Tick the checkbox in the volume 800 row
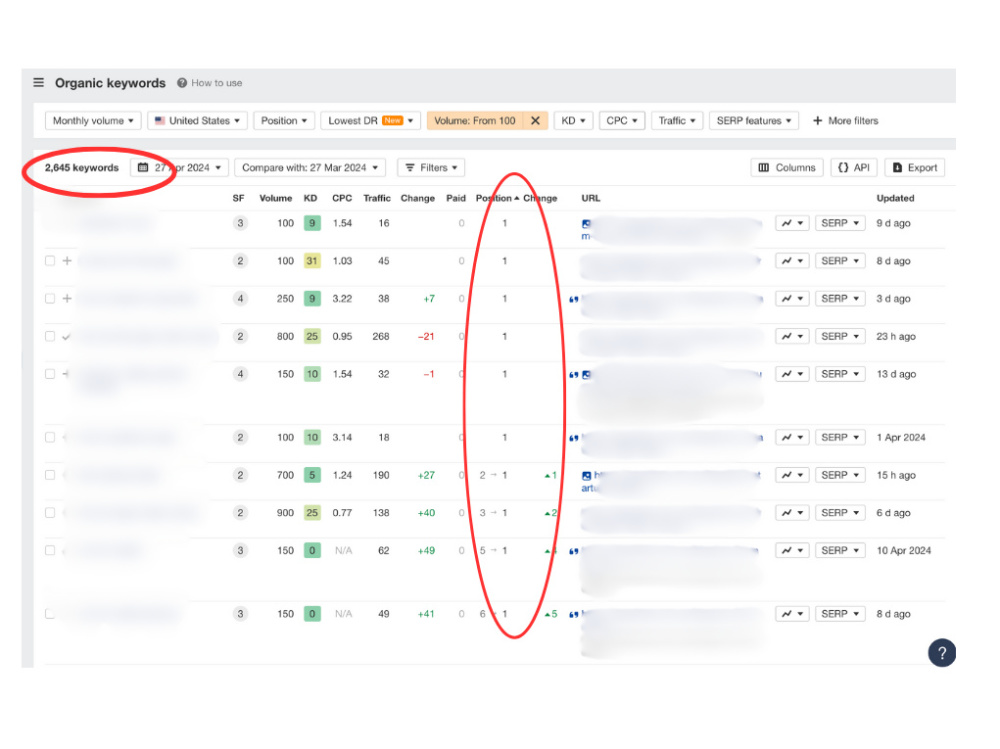 coord(50,336)
